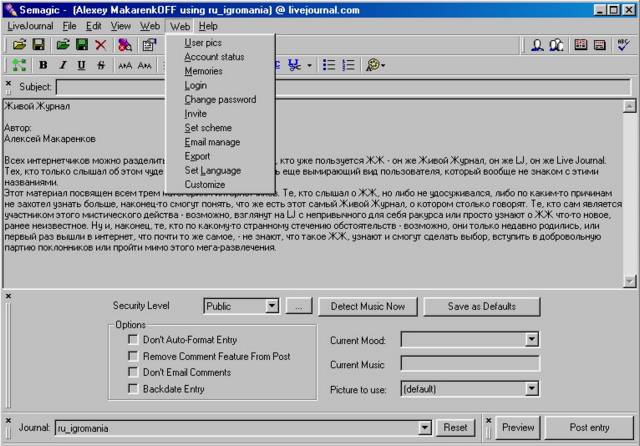The height and width of the screenshot is (446, 640).
Task: Click the green open-folder draft icon
Action: tap(63, 44)
